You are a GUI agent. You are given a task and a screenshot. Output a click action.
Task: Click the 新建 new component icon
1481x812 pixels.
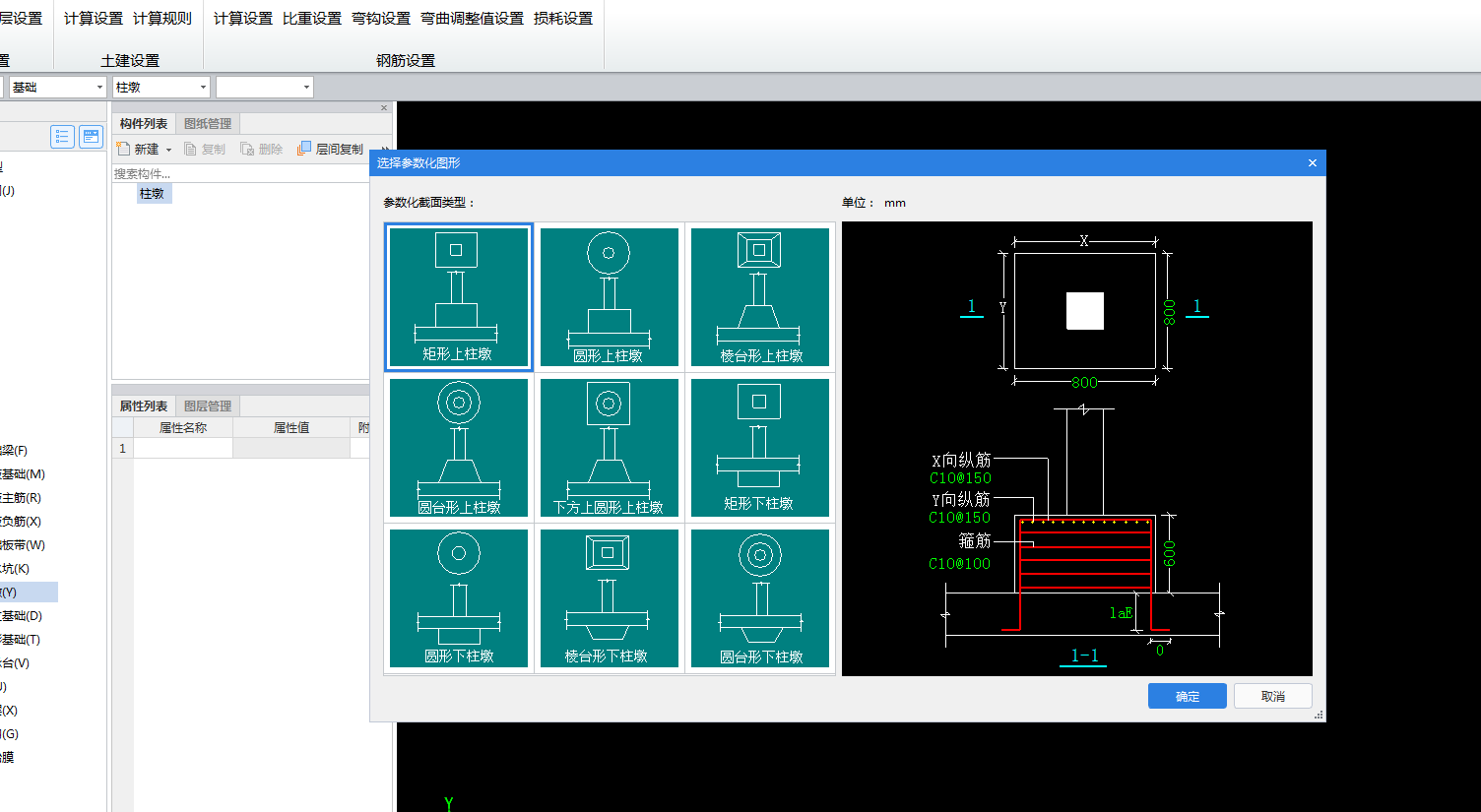(124, 149)
